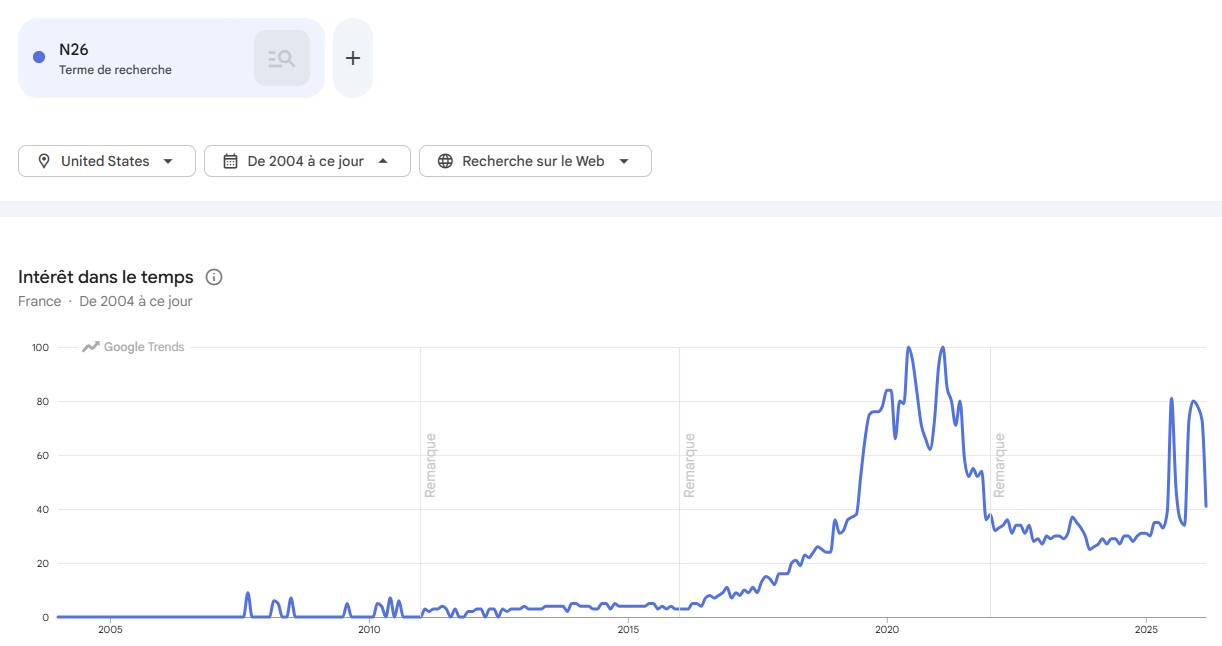This screenshot has height=646, width=1222.
Task: Open the Recherche sur le Web dropdown
Action: tap(624, 161)
